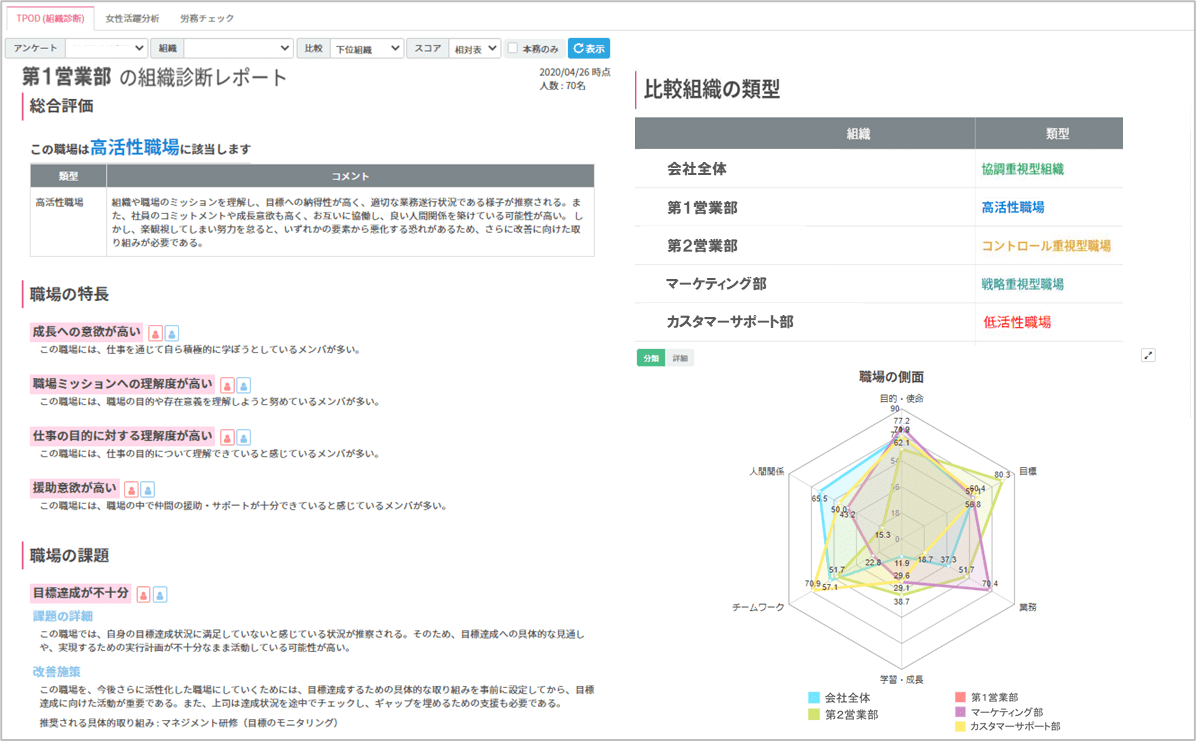
Task: Select the TPOD (組織診断) tab
Action: pos(50,18)
